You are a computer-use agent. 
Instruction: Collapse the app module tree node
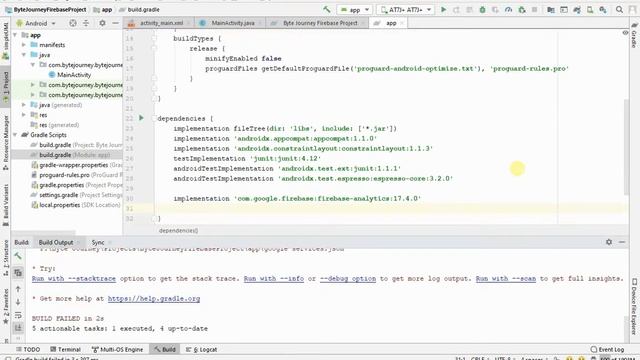[x=15, y=35]
